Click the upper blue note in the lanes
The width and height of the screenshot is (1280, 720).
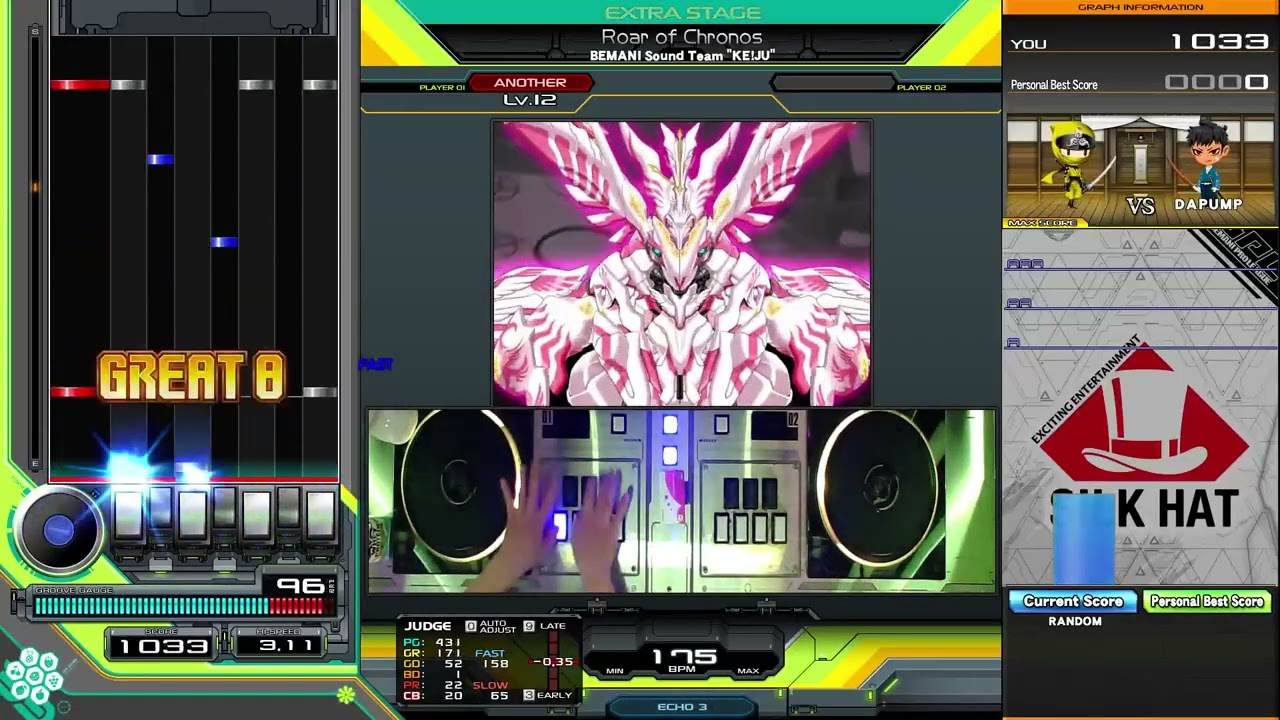tap(160, 159)
